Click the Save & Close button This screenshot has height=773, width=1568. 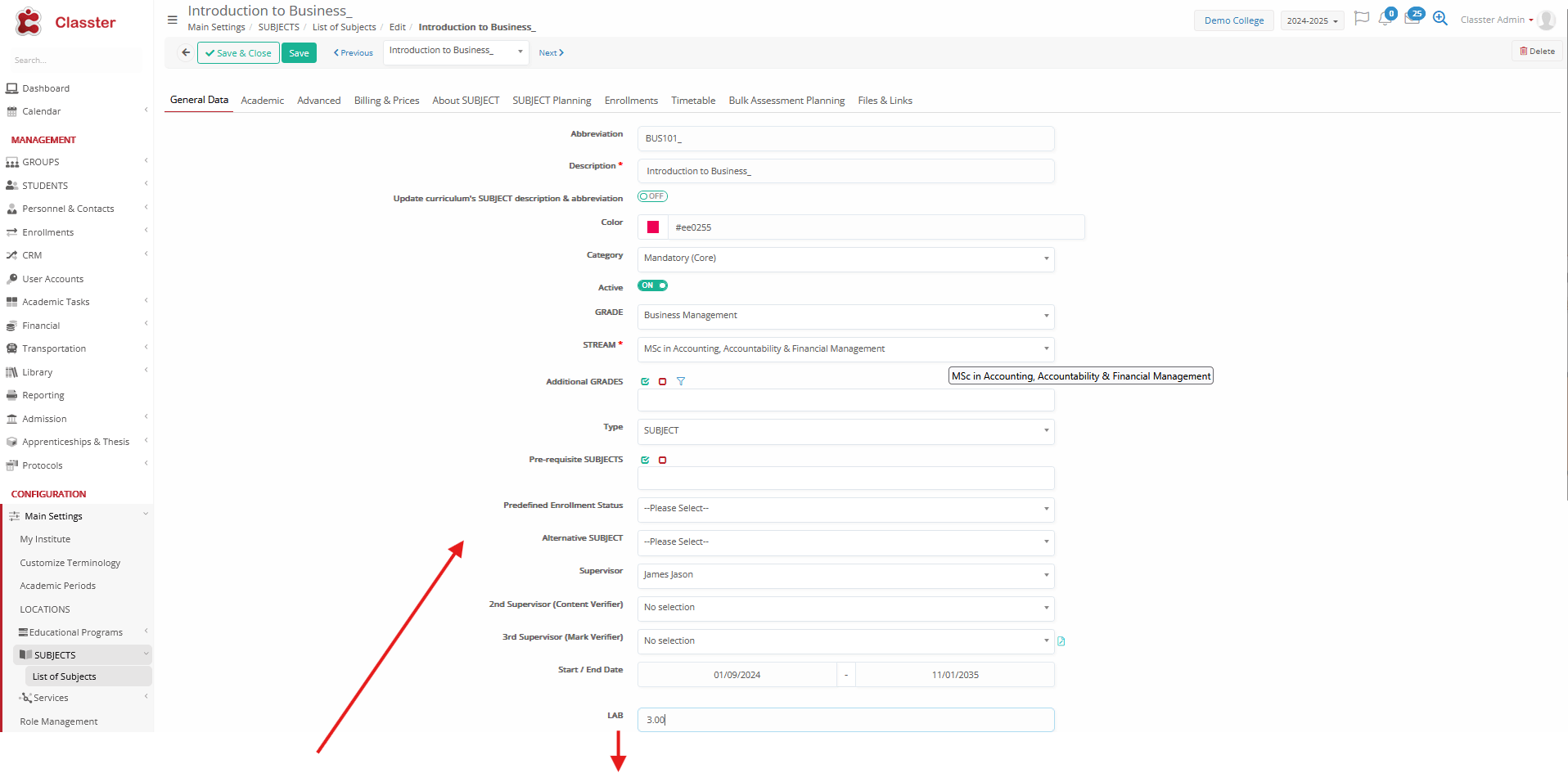pos(238,53)
